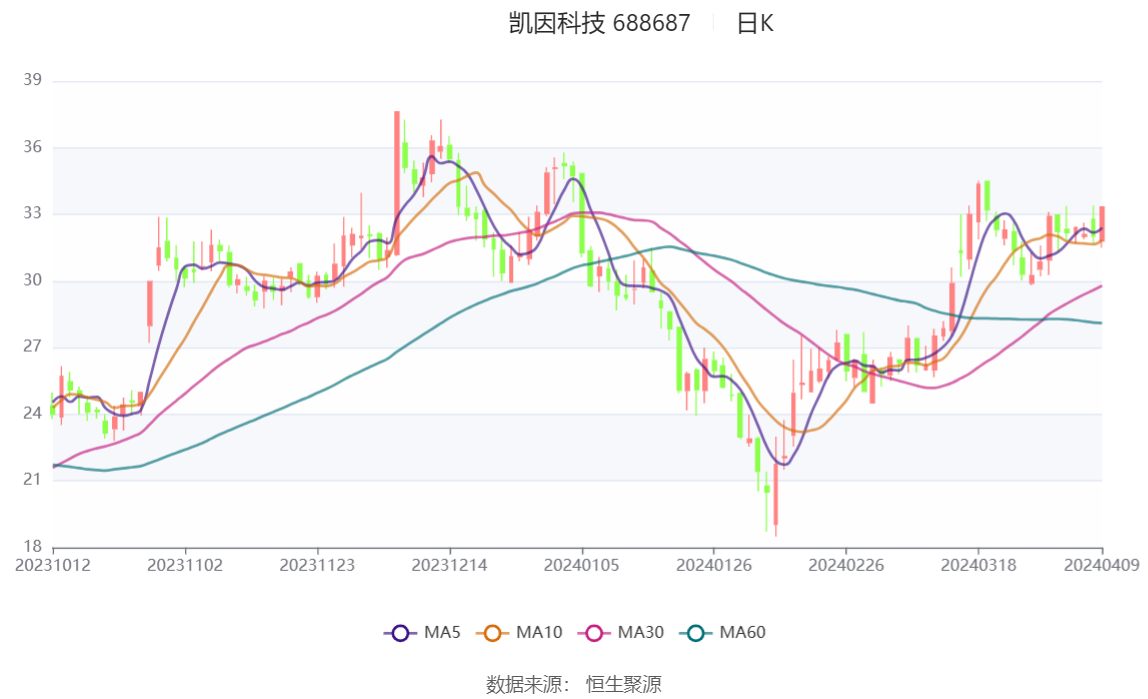Click the y-axis value 18
The height and width of the screenshot is (699, 1148).
(32, 547)
